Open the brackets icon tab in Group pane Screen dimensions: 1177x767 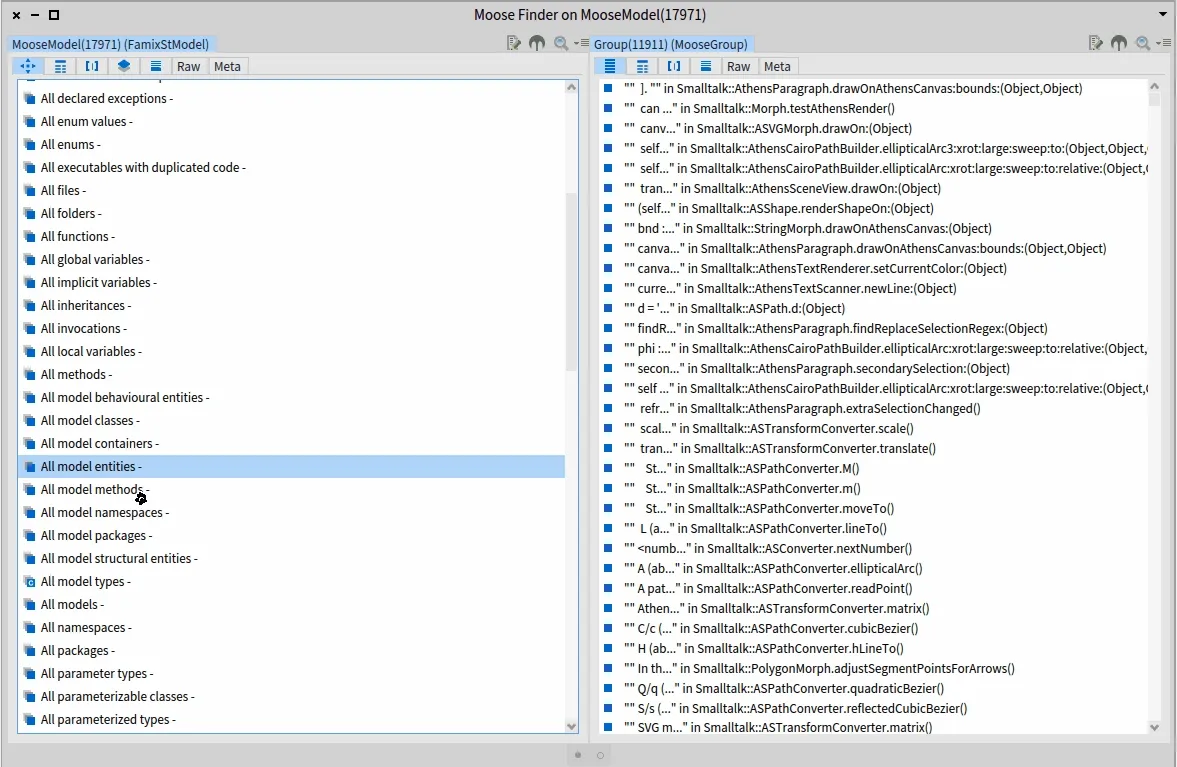pyautogui.click(x=673, y=66)
